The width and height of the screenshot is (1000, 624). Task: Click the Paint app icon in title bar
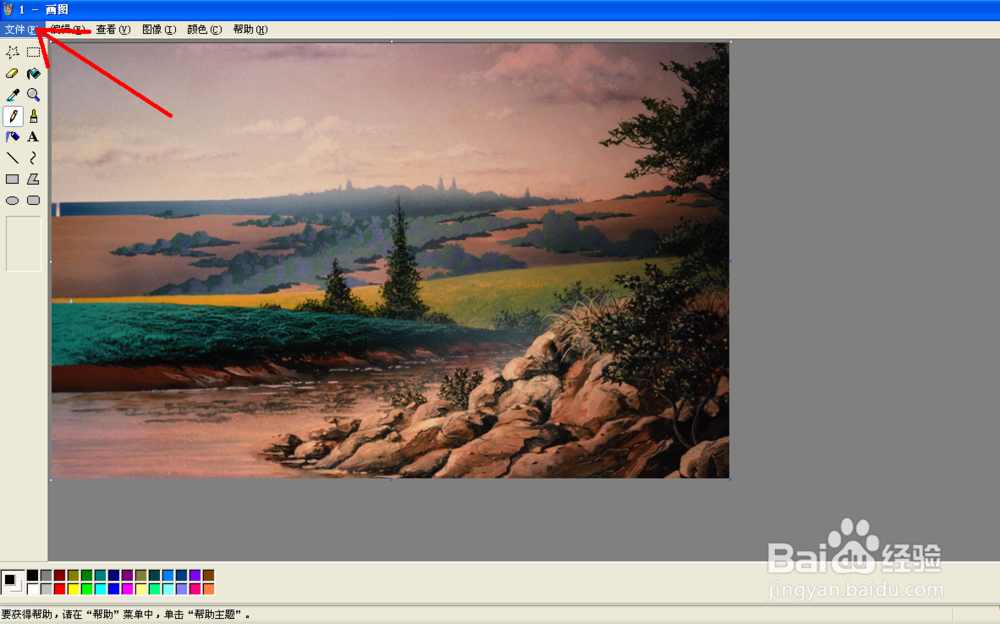click(x=8, y=10)
